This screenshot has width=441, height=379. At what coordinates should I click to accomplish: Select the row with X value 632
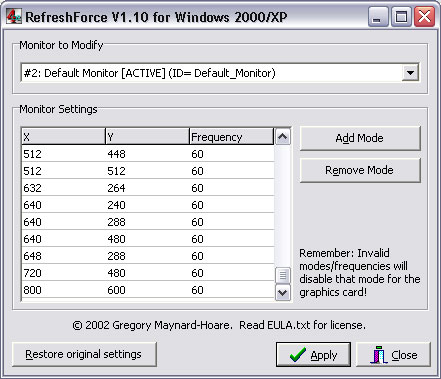[x=148, y=188]
